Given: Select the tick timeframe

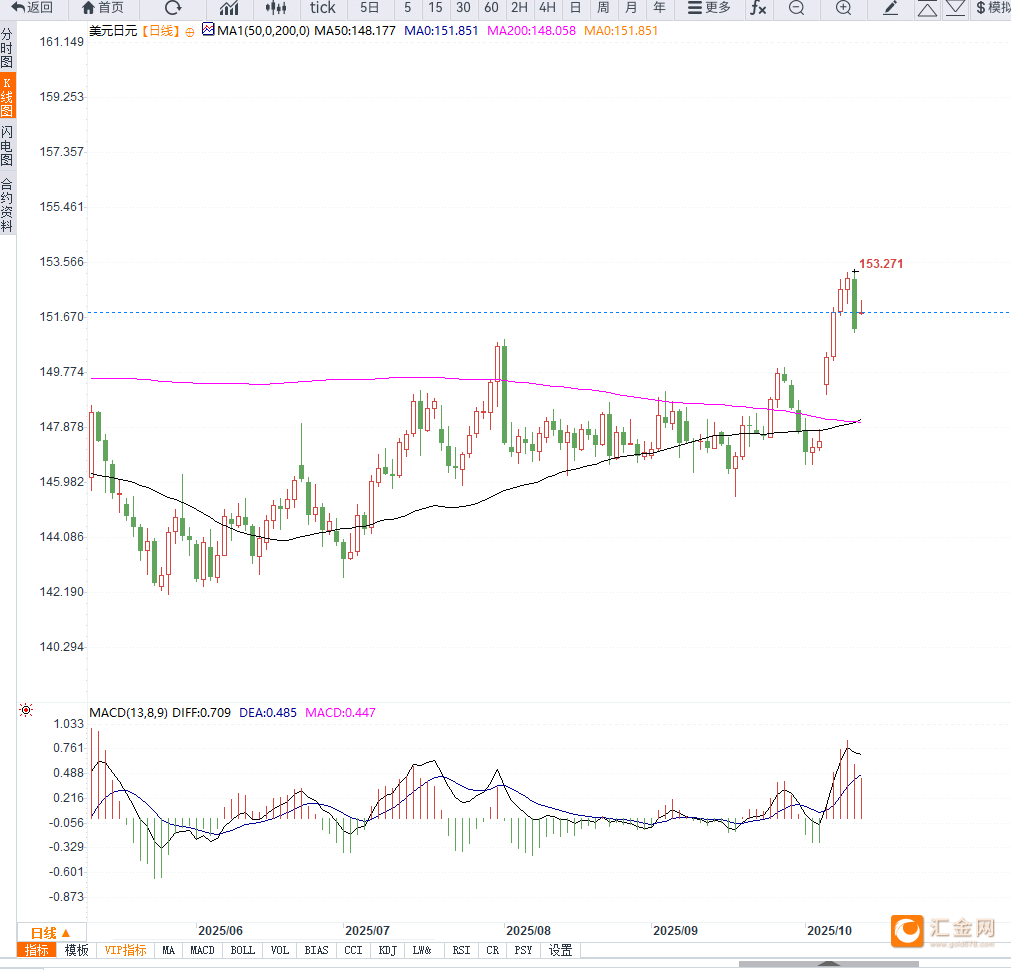Looking at the screenshot, I should pyautogui.click(x=322, y=8).
